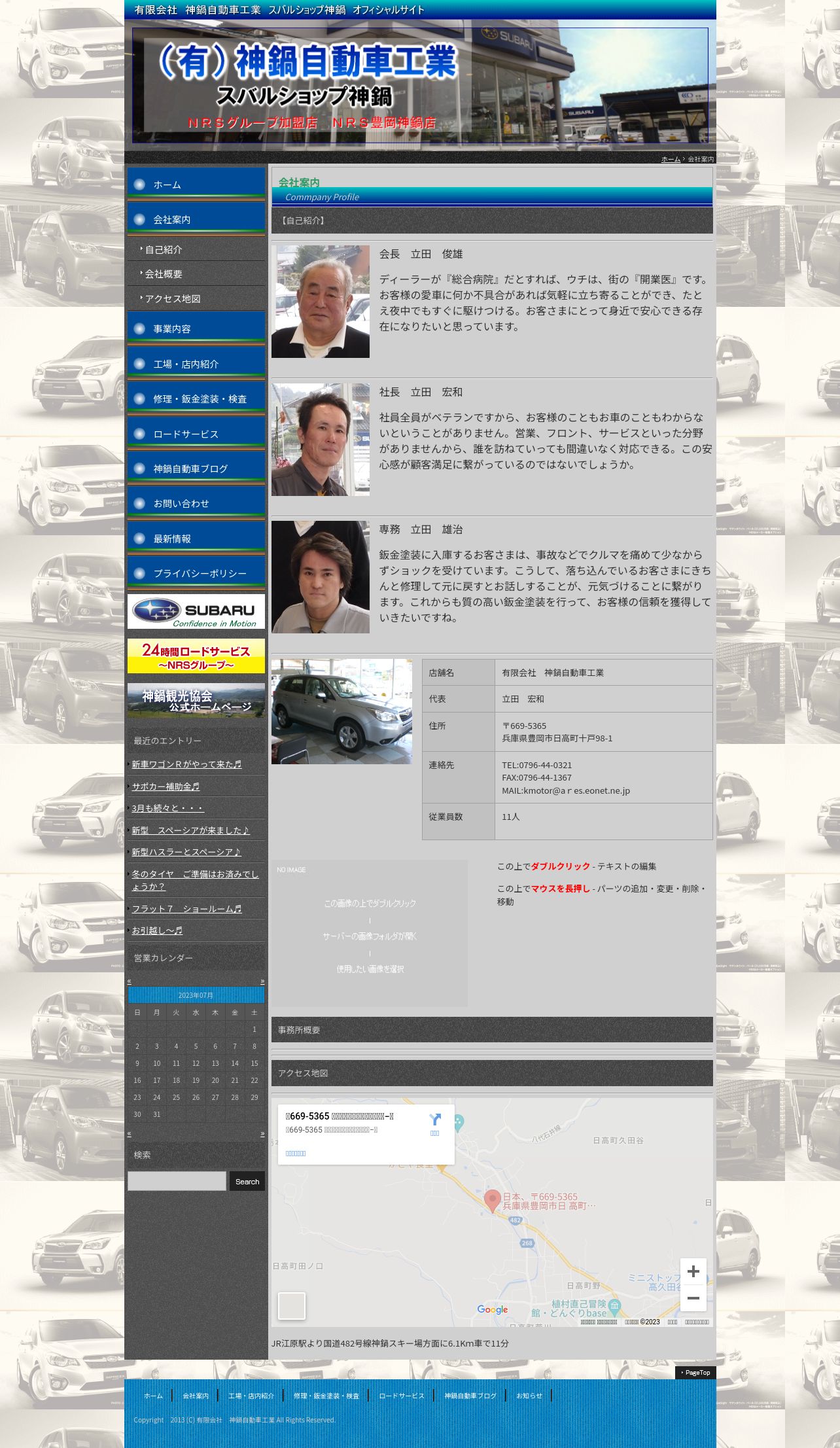Click the ホーム breadcrumb link
Screen dimensions: 840x1448
click(x=671, y=159)
